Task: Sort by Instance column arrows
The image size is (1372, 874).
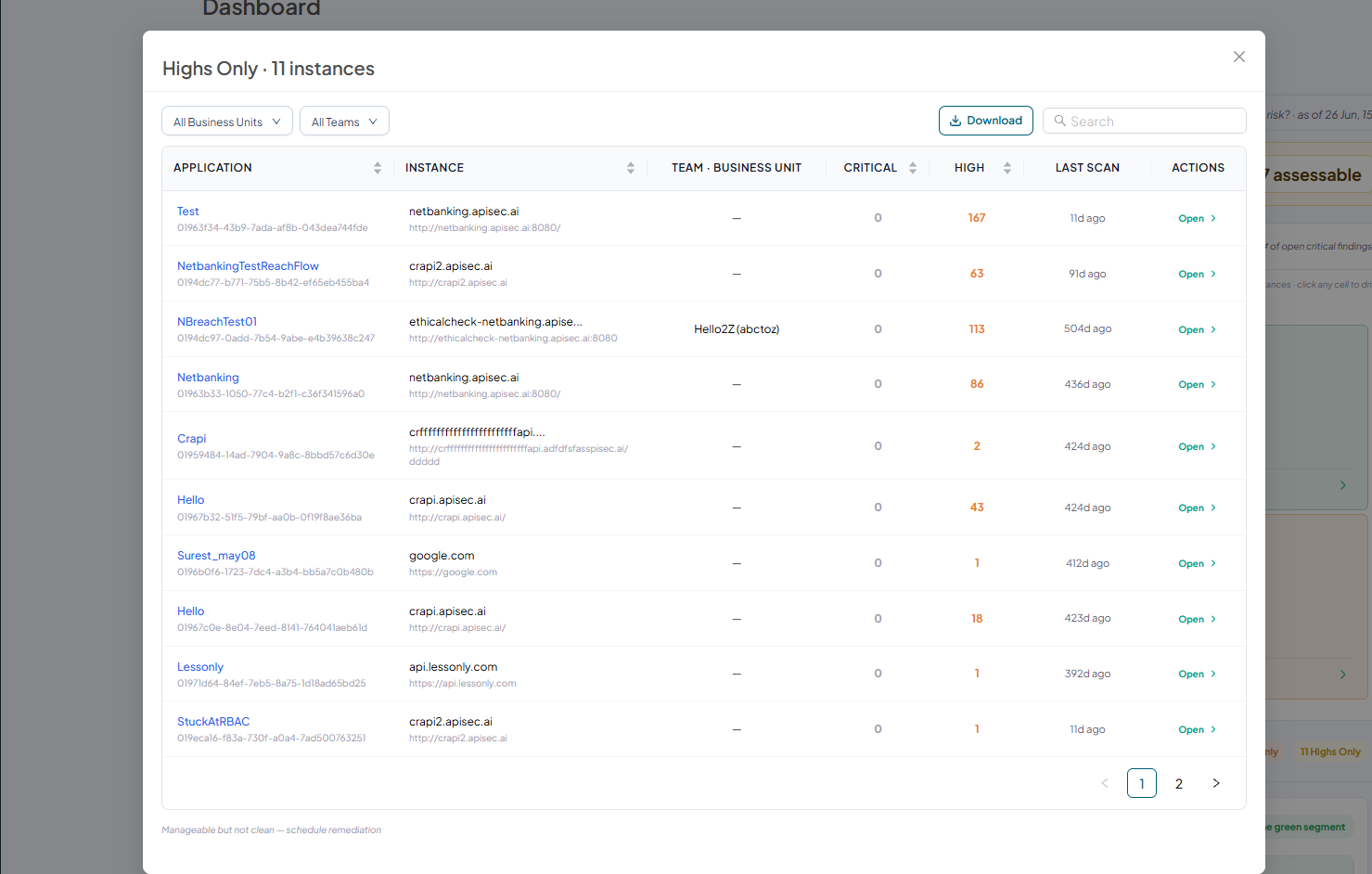Action: pyautogui.click(x=631, y=168)
